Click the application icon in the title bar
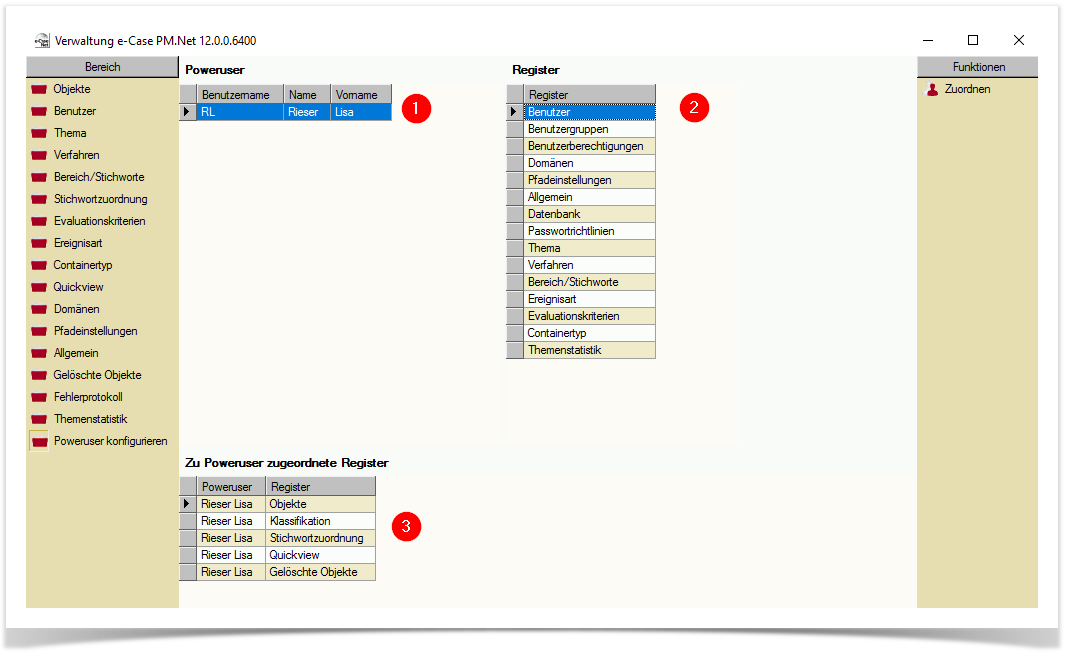Viewport: 1072px width, 657px height. coord(42,40)
